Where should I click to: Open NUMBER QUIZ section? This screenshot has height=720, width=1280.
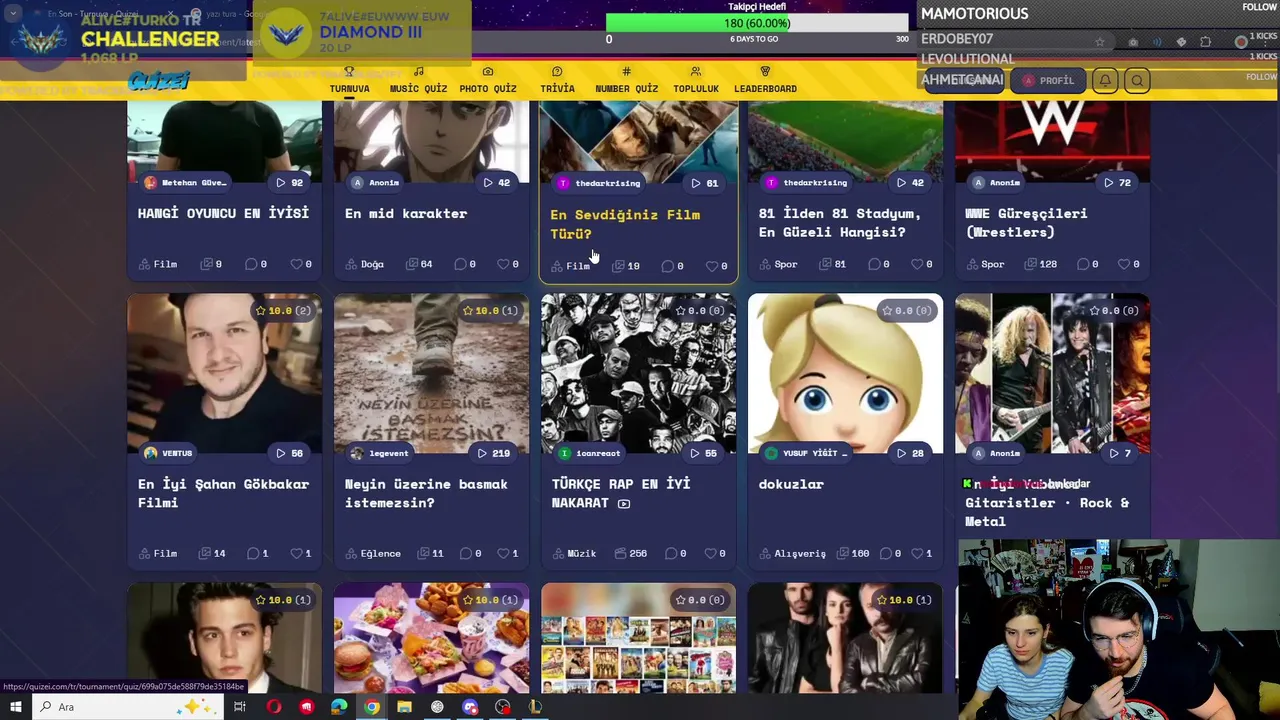(x=626, y=80)
